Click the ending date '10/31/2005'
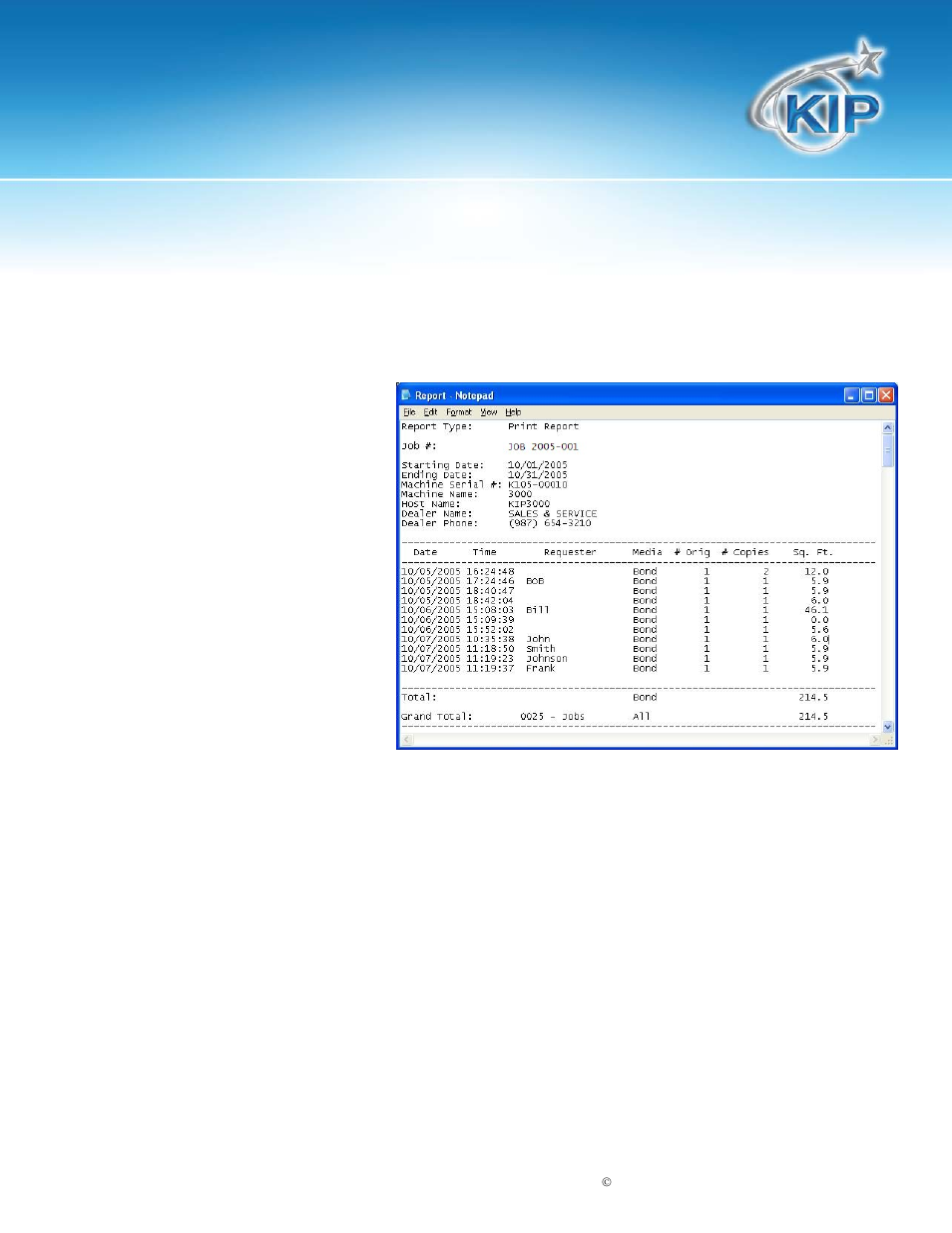 coord(537,475)
